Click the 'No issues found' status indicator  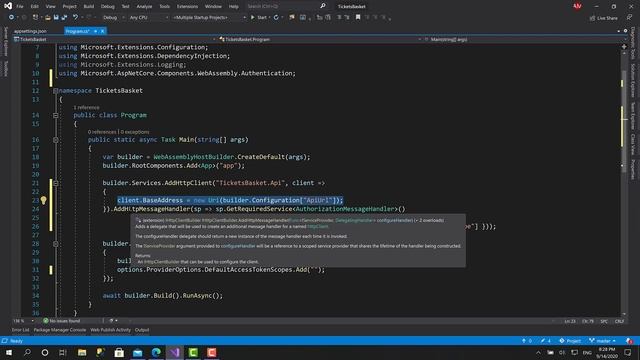pos(62,321)
